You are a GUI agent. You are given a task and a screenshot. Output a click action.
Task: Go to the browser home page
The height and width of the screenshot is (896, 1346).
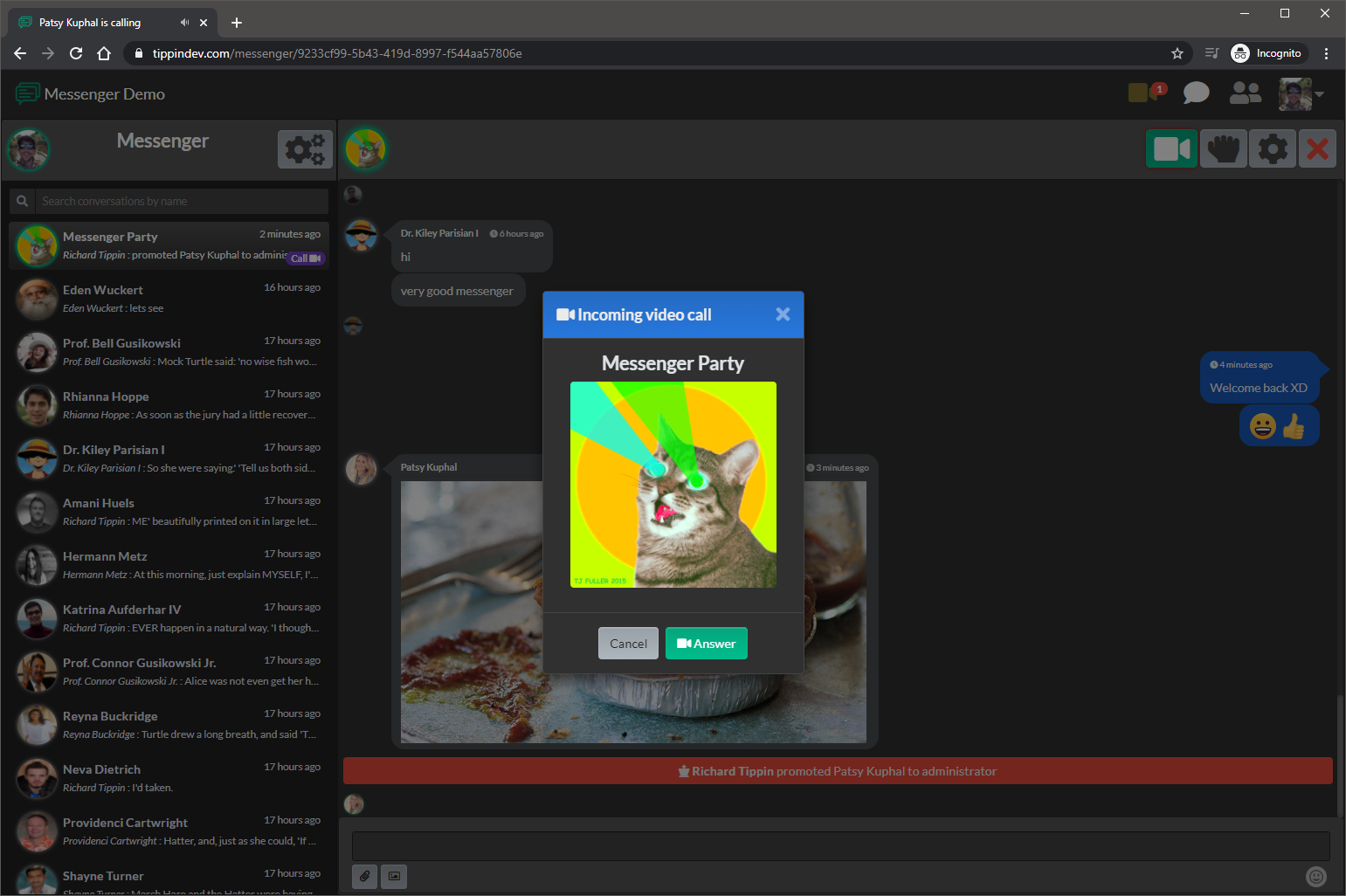pos(104,53)
